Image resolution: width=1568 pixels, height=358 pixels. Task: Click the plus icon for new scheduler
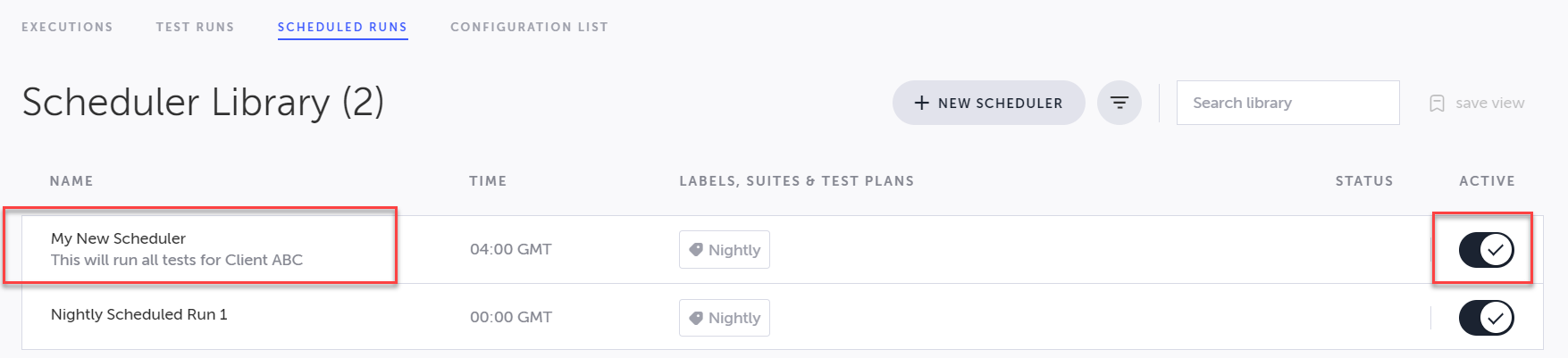point(922,103)
